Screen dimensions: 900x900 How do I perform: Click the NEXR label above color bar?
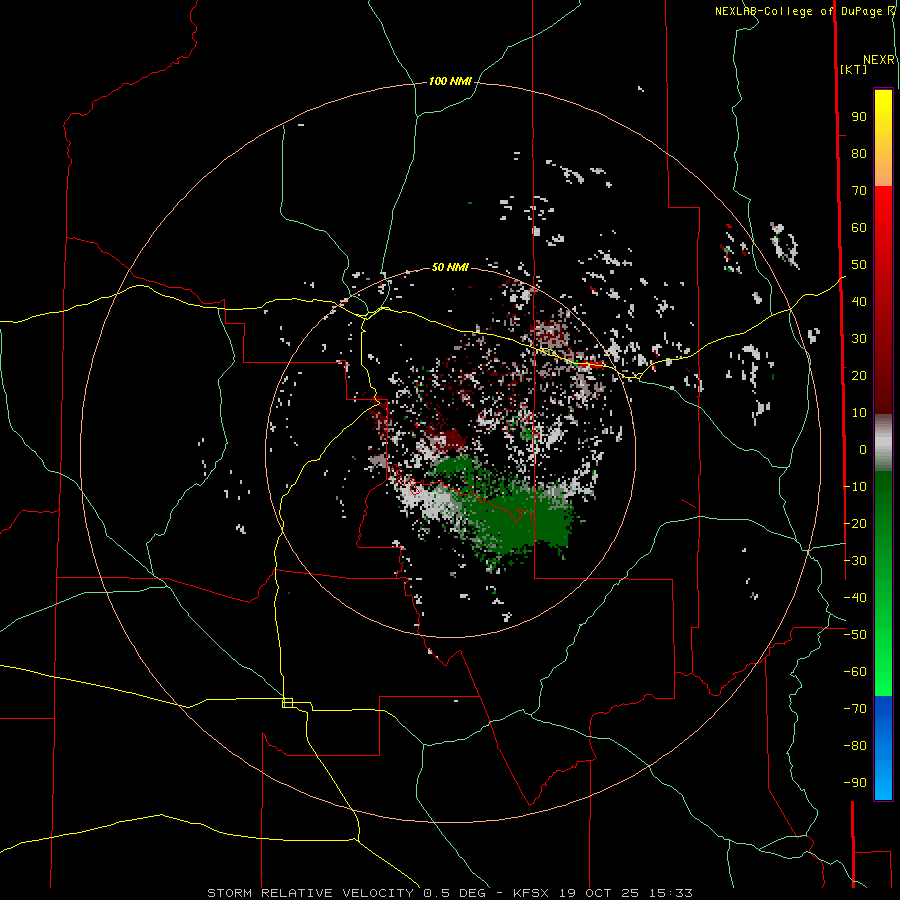pos(879,60)
